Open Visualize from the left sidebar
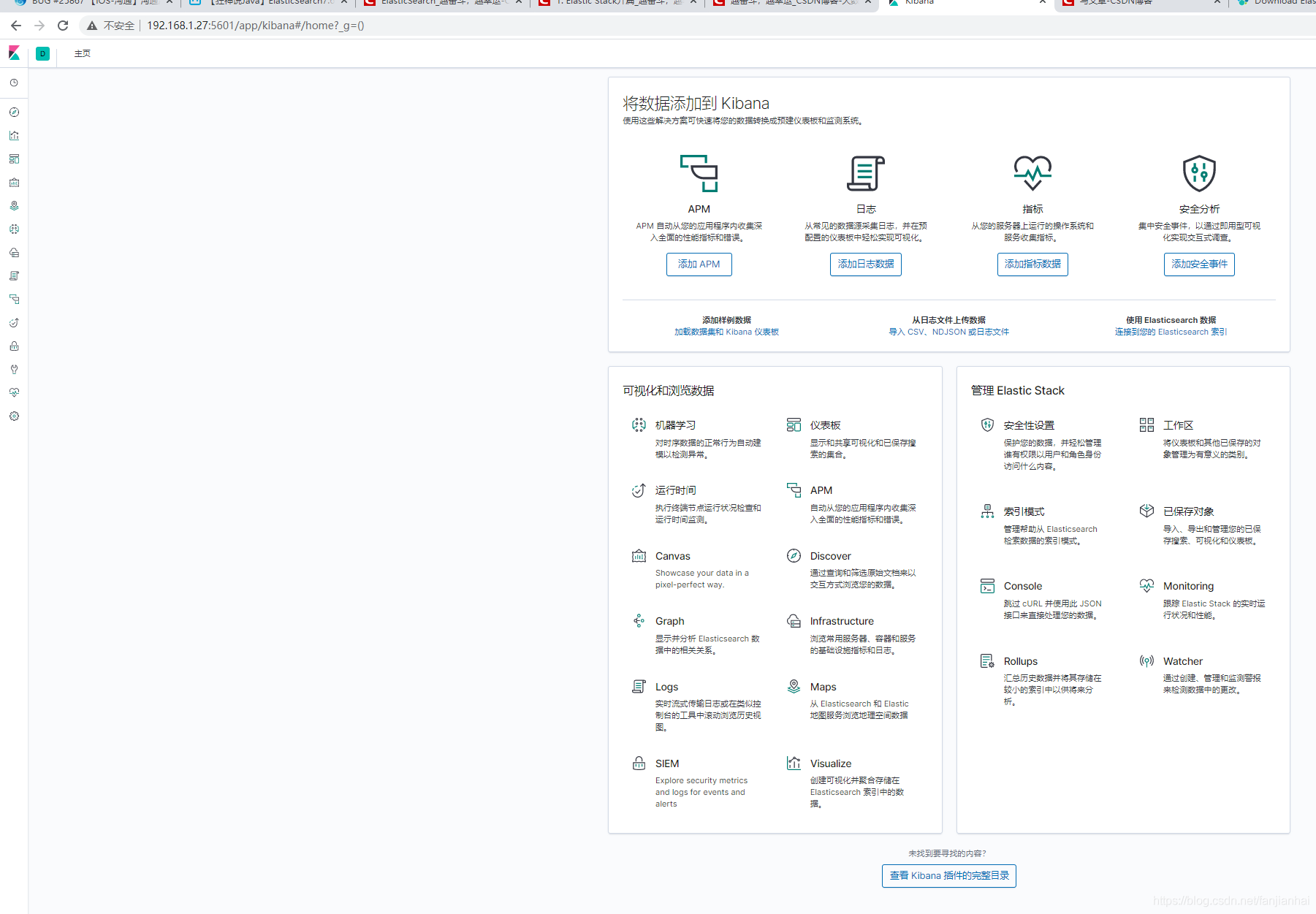Image resolution: width=1316 pixels, height=914 pixels. (14, 135)
